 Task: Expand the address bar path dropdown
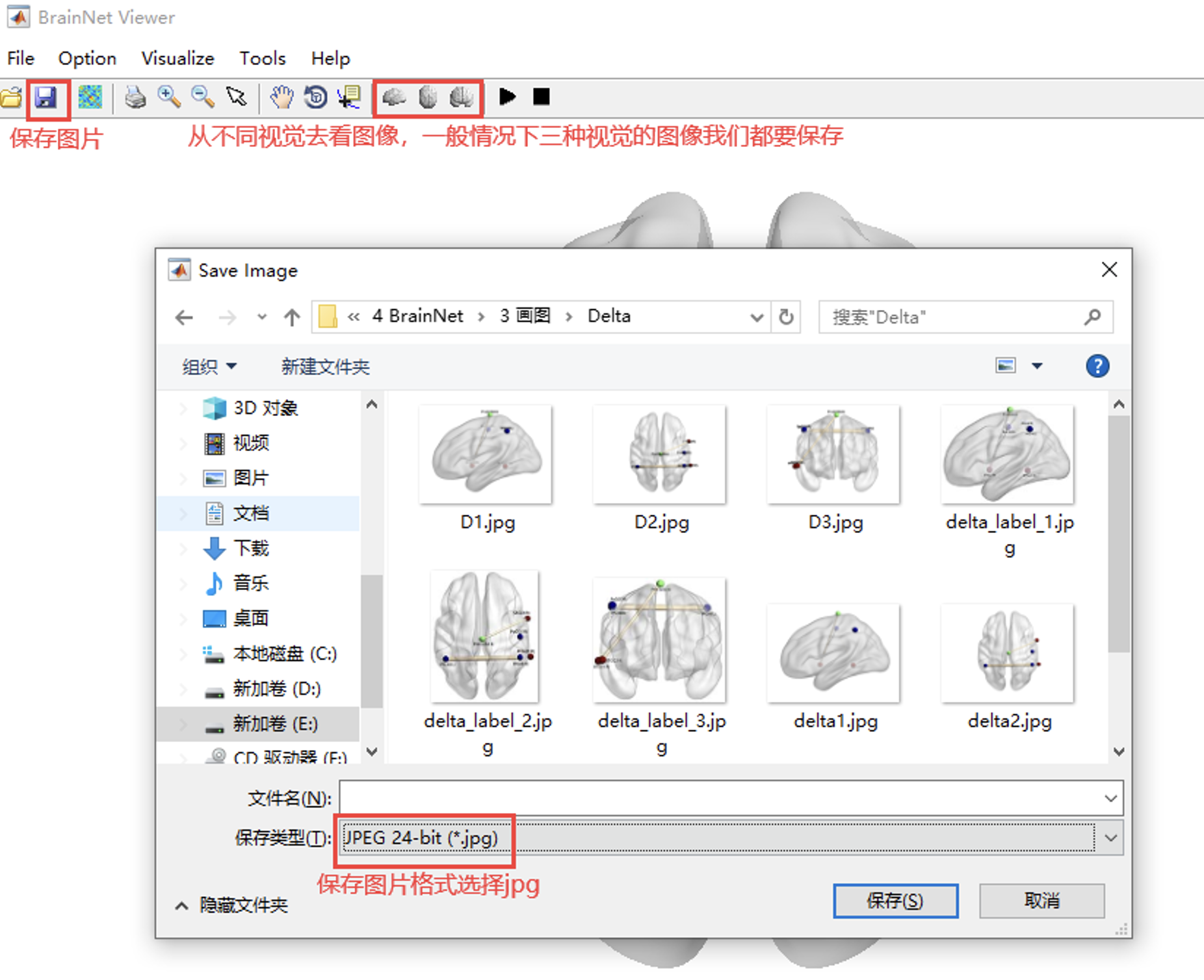point(756,317)
